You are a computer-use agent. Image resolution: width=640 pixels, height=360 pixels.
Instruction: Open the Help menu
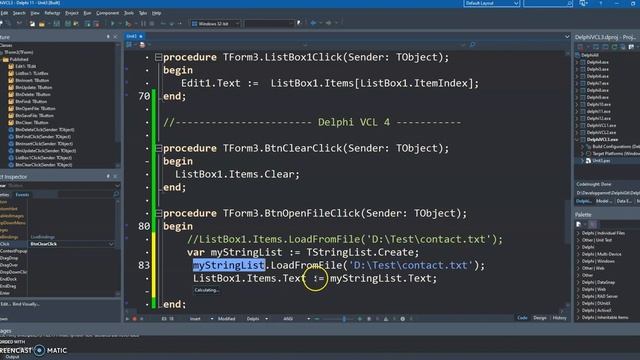coord(156,13)
